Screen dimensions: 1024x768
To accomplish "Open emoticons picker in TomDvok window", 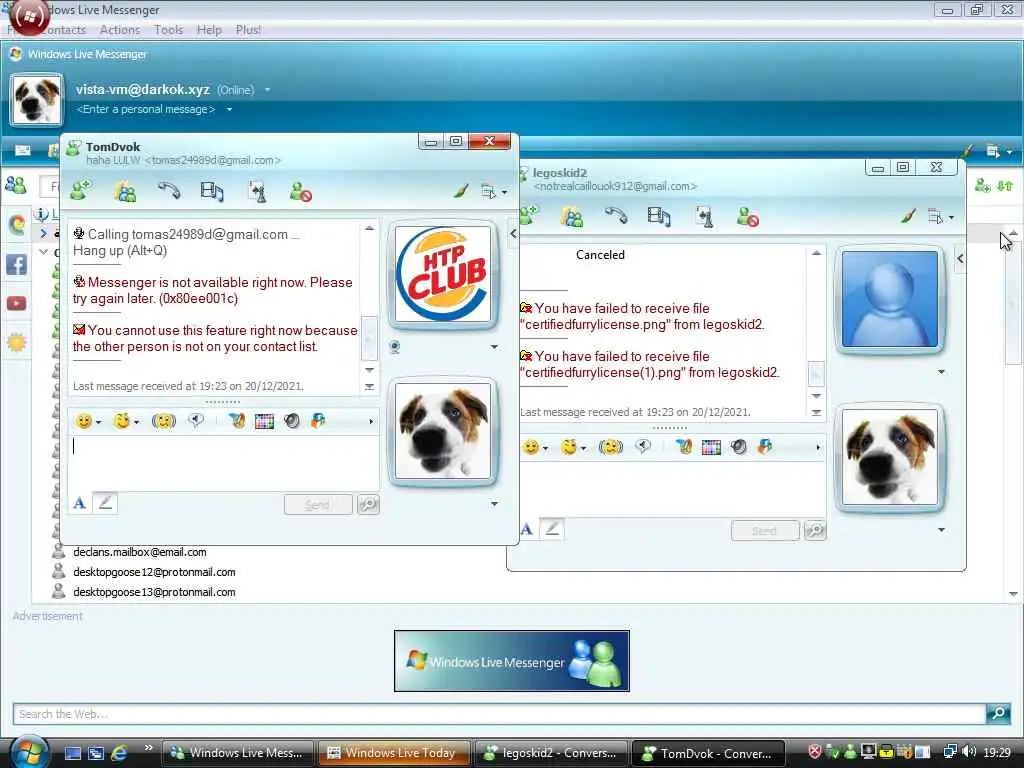I will pos(88,421).
